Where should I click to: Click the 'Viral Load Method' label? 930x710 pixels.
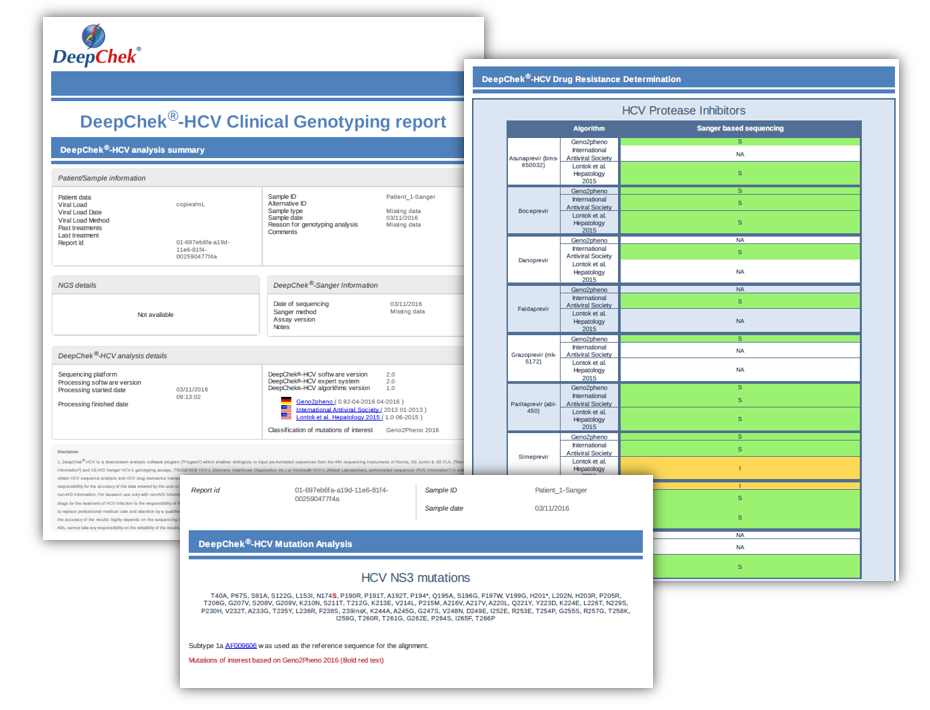84,220
